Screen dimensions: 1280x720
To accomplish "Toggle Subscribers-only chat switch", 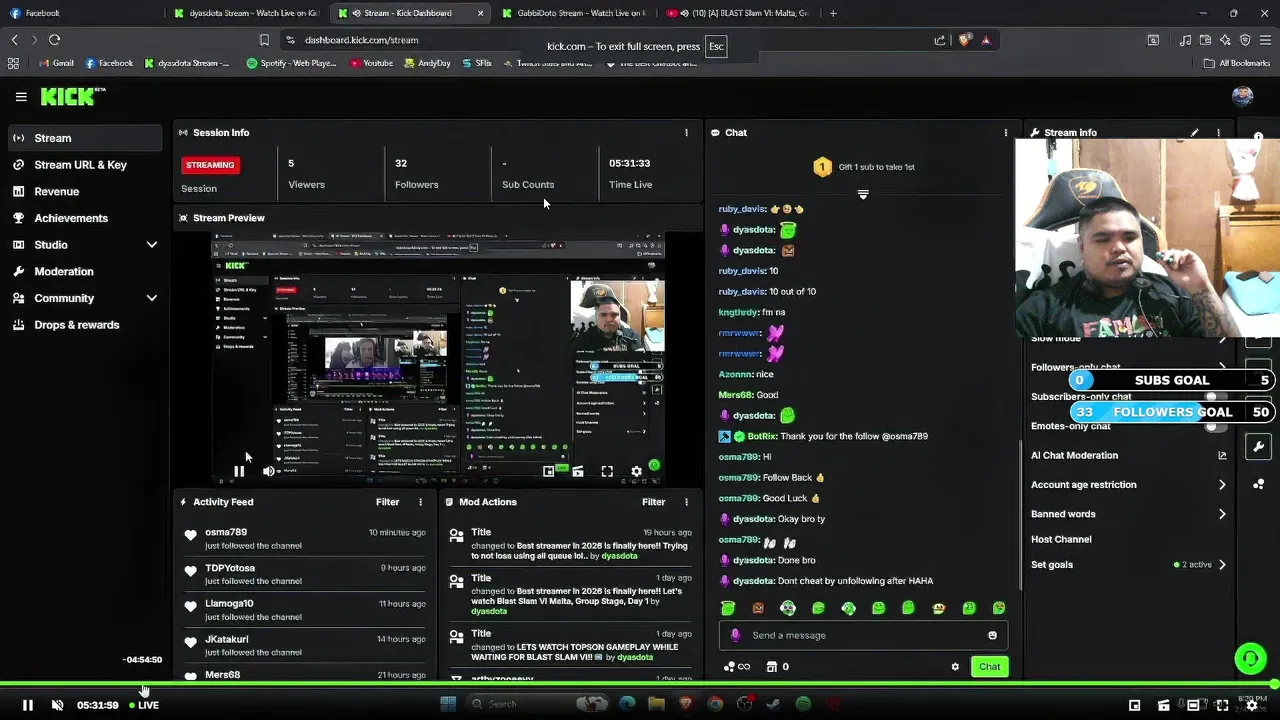I will point(1215,397).
